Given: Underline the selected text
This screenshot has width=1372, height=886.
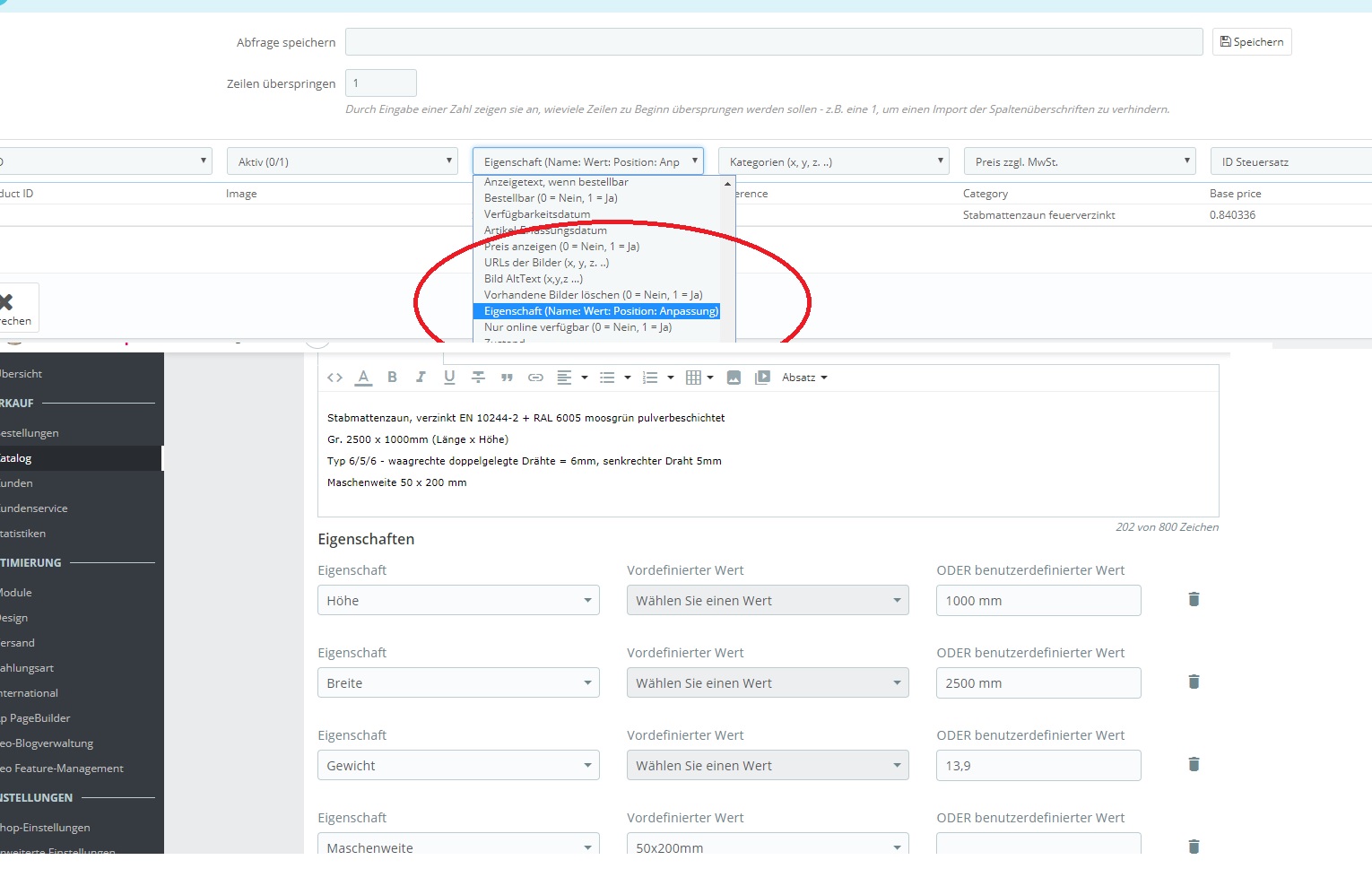Looking at the screenshot, I should [449, 378].
